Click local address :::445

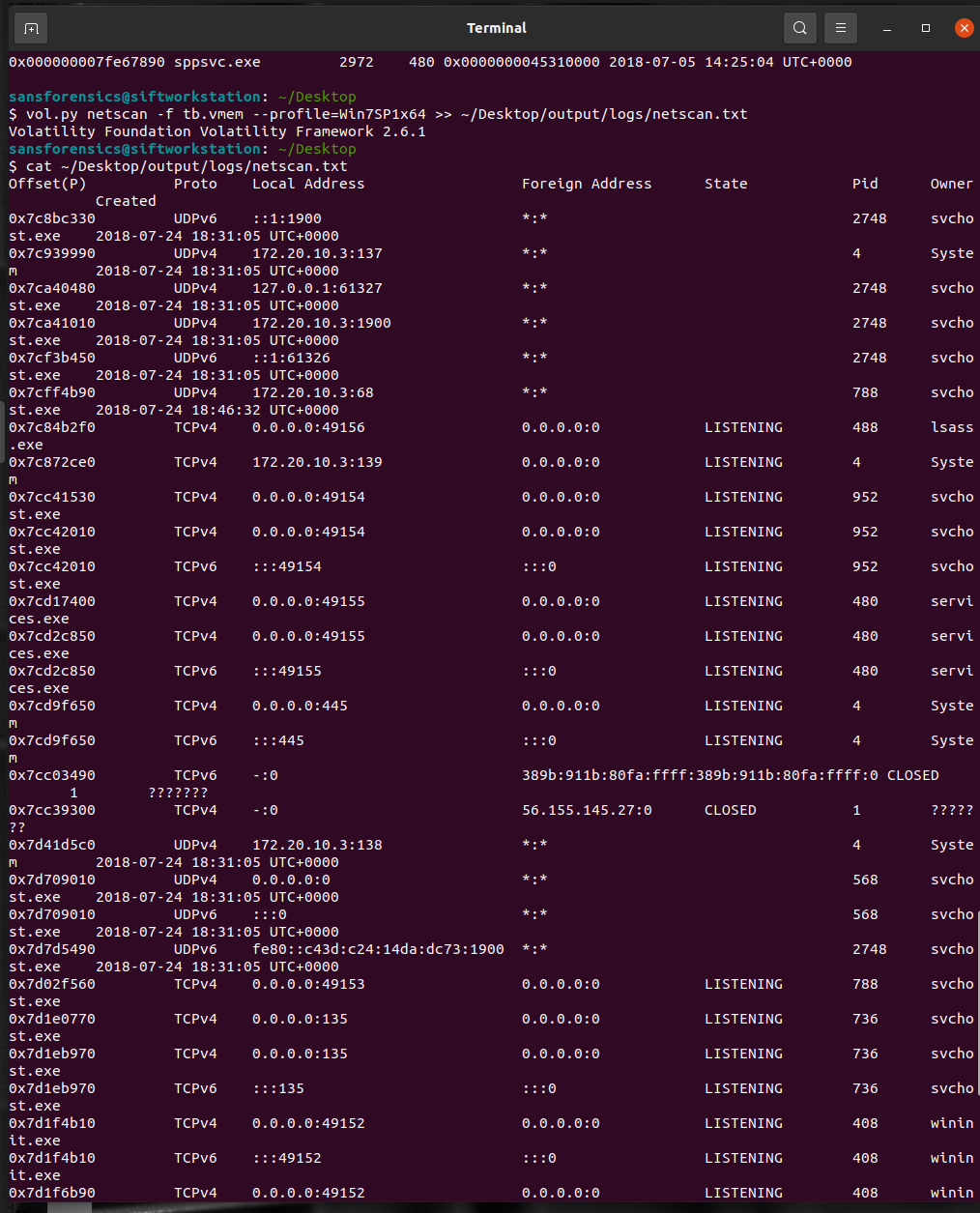278,740
